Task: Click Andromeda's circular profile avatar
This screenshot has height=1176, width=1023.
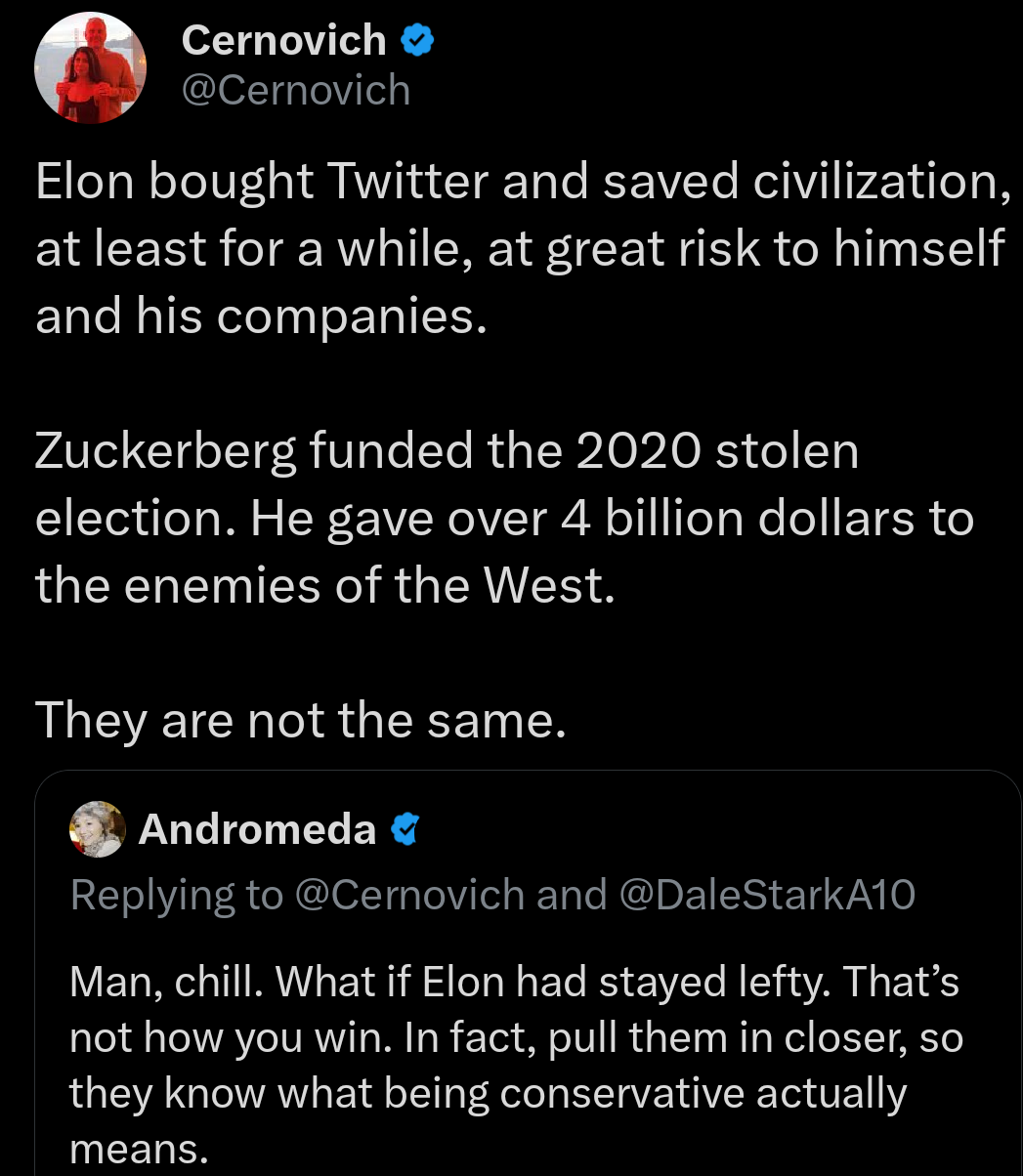Action: (x=98, y=829)
